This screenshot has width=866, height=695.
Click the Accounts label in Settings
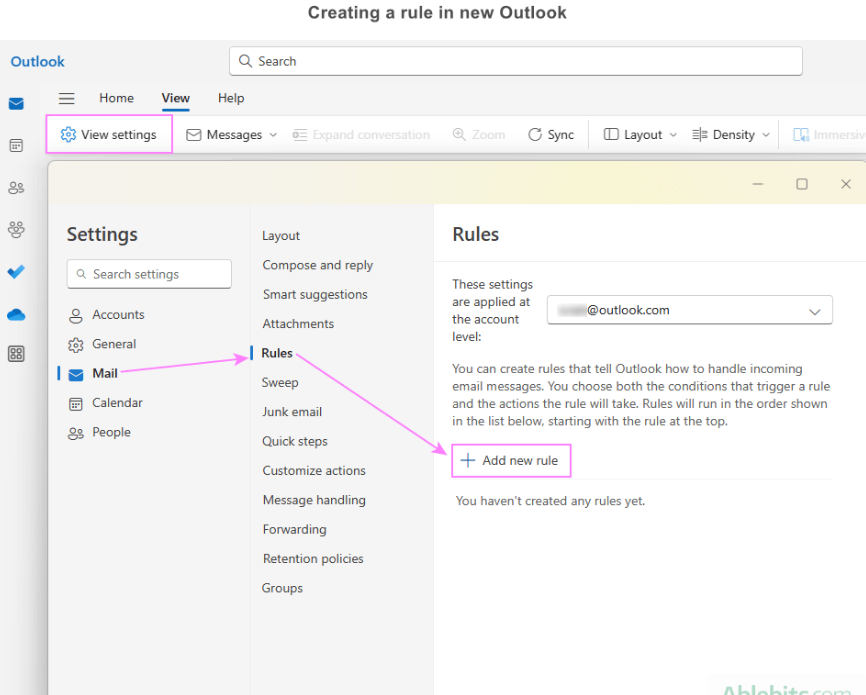click(118, 314)
